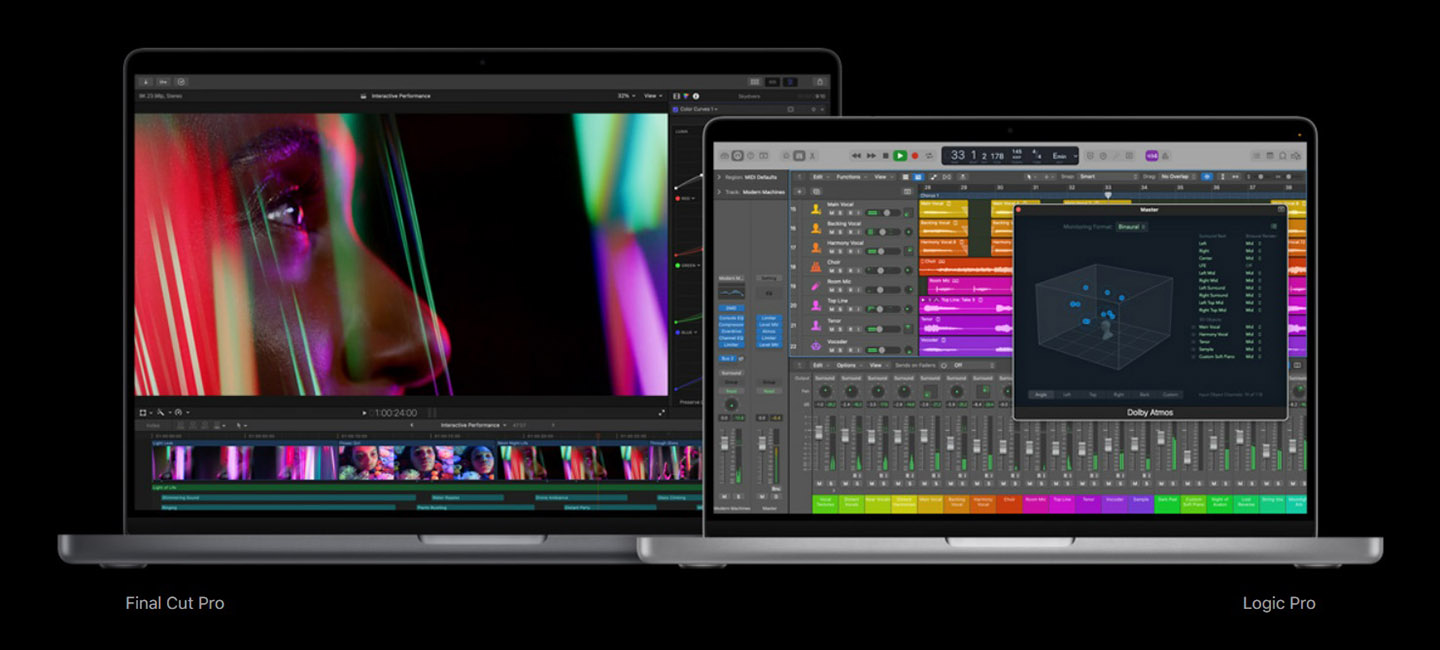This screenshot has height=650, width=1440.
Task: Click the Backing Vocal track icon
Action: point(816,228)
